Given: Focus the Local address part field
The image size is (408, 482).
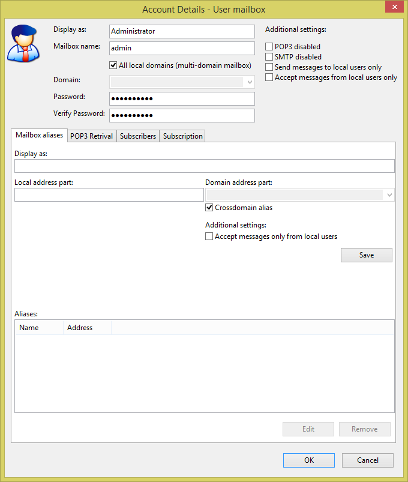Looking at the screenshot, I should [109, 195].
